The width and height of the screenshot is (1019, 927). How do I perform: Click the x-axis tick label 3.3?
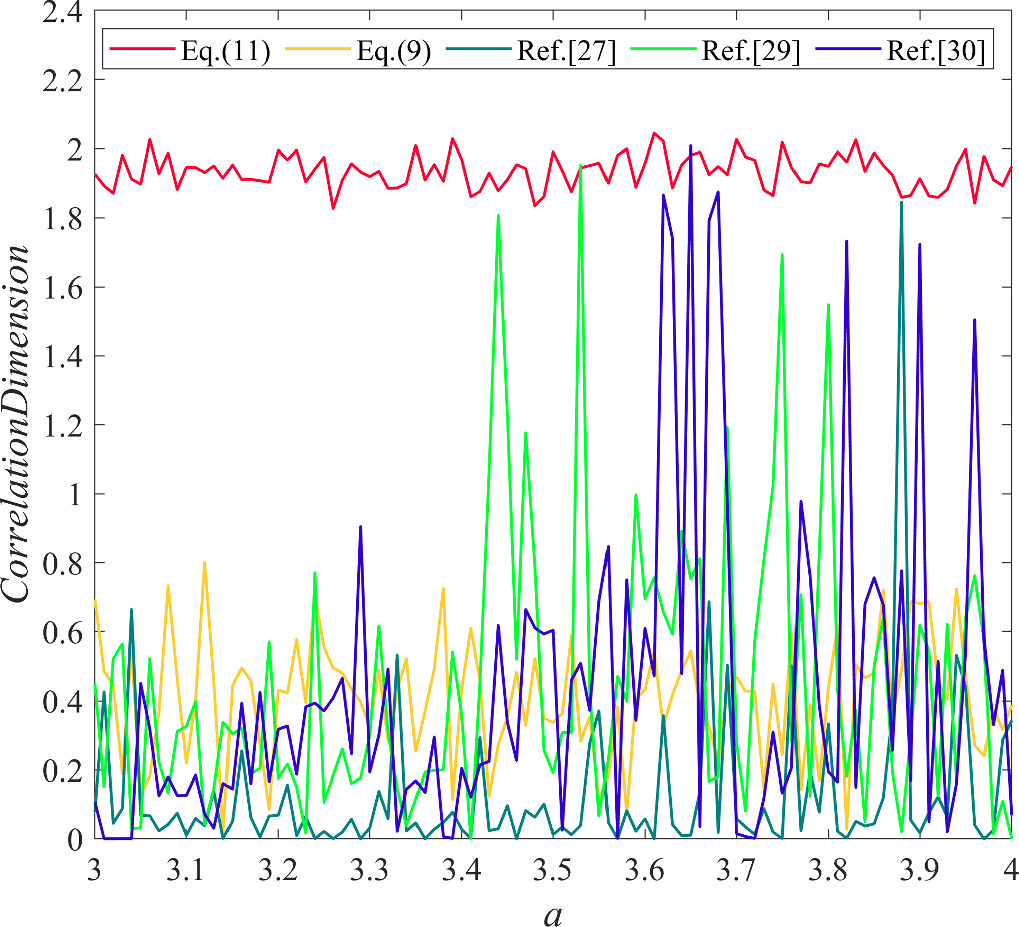(x=369, y=870)
